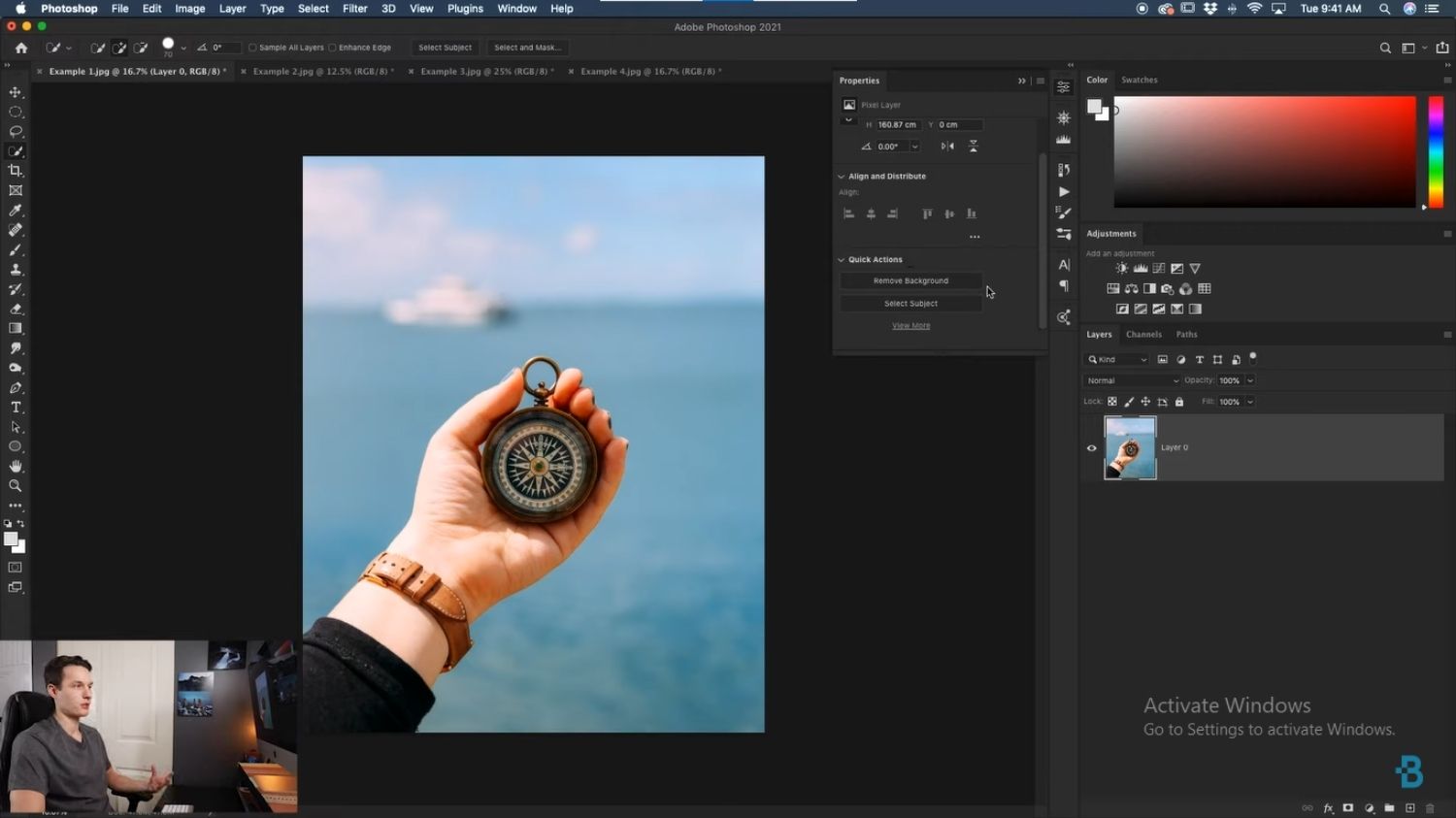Image resolution: width=1456 pixels, height=818 pixels.
Task: Select the Clone Stamp tool
Action: pyautogui.click(x=16, y=270)
